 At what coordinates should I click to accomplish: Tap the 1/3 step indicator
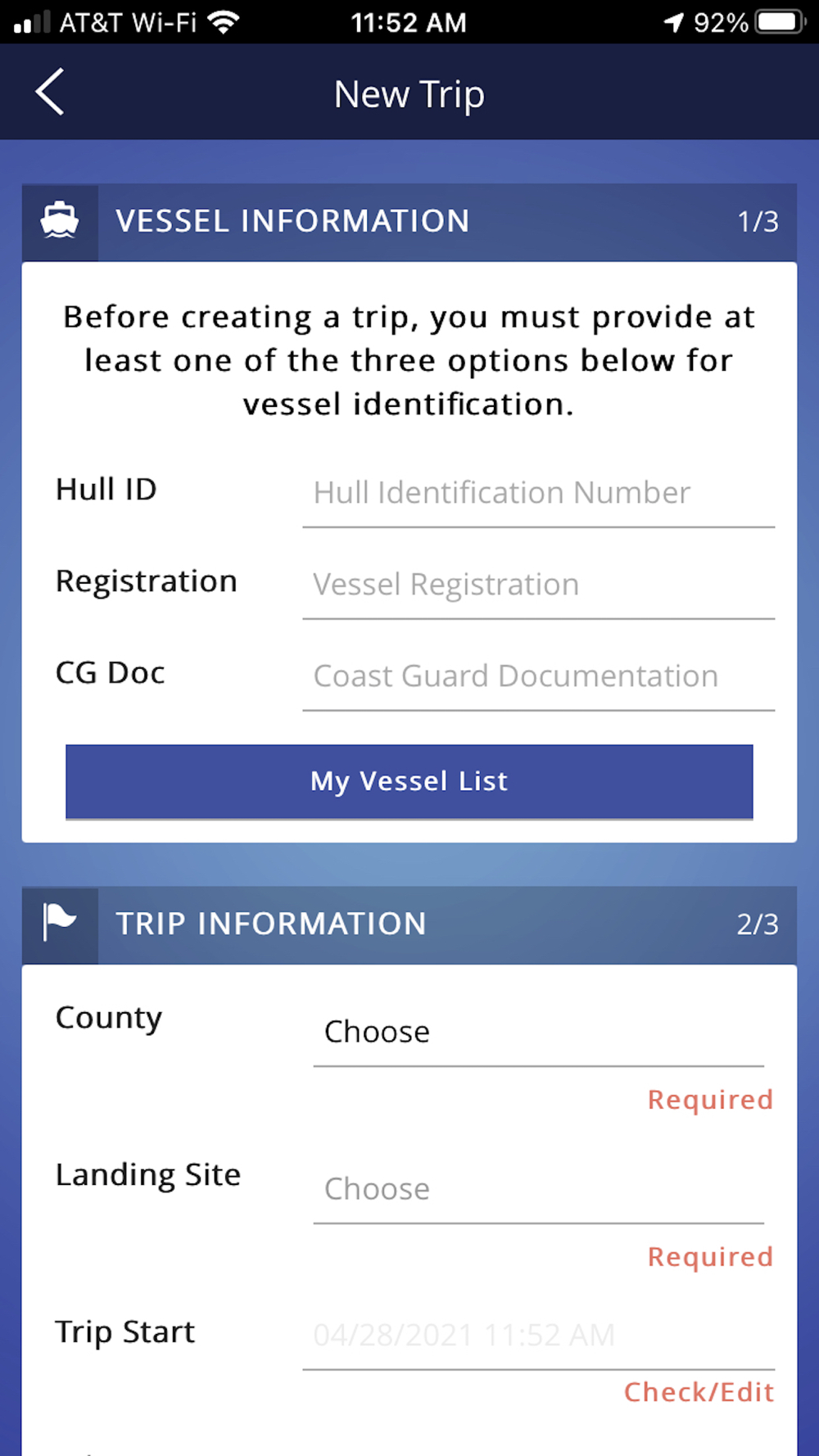[758, 222]
